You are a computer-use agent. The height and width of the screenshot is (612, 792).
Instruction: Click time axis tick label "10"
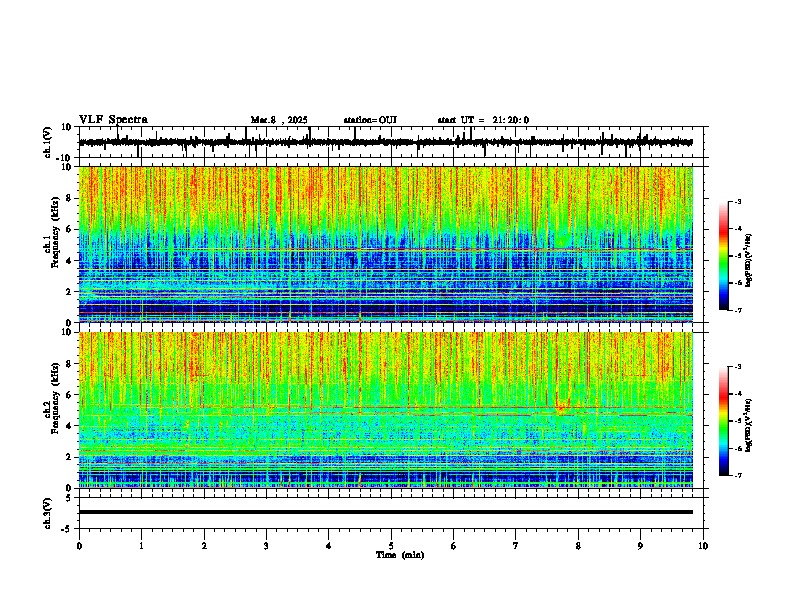(703, 546)
